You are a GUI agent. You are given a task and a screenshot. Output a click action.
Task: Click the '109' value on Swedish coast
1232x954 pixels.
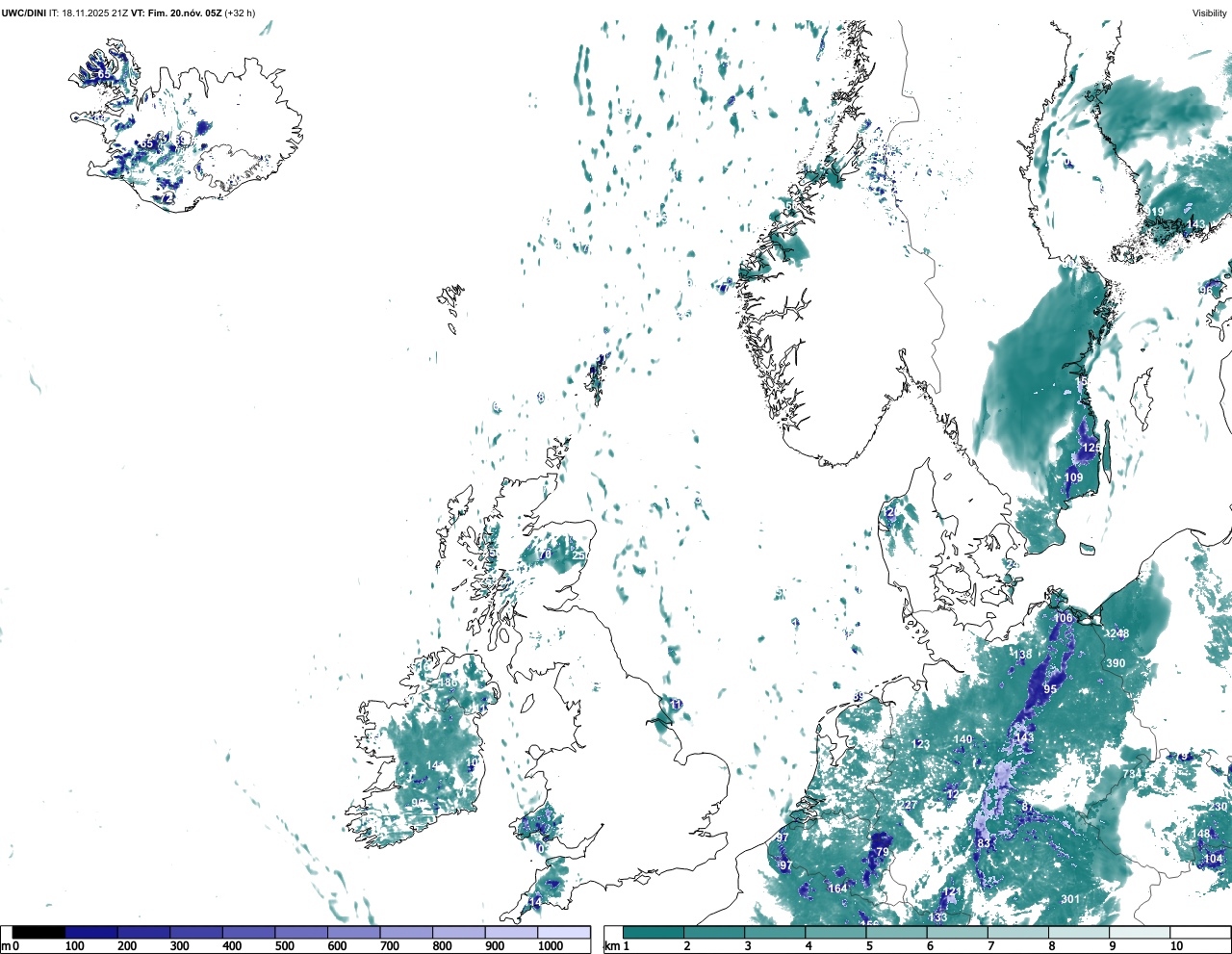click(1074, 477)
